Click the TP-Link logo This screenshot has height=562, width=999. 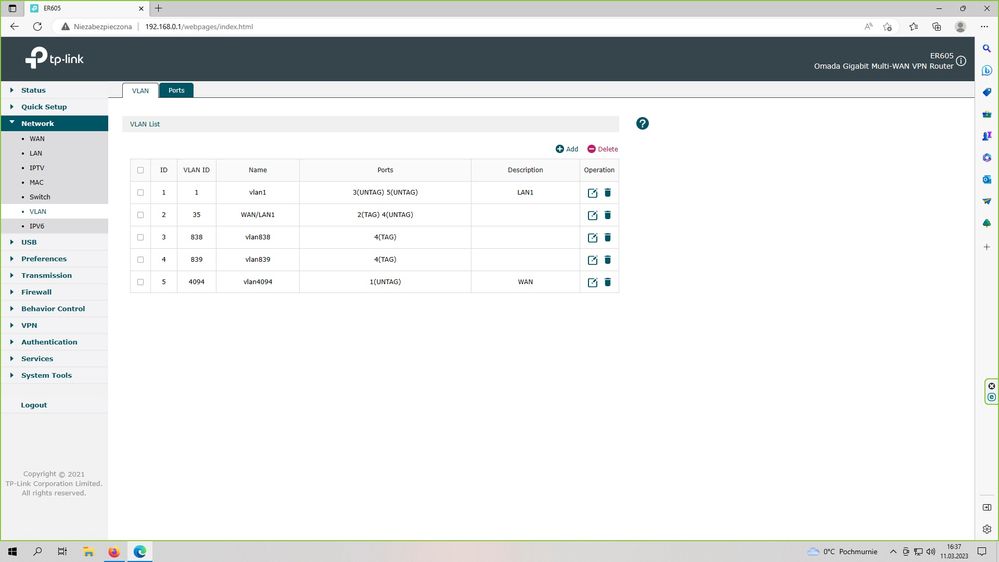(x=55, y=59)
